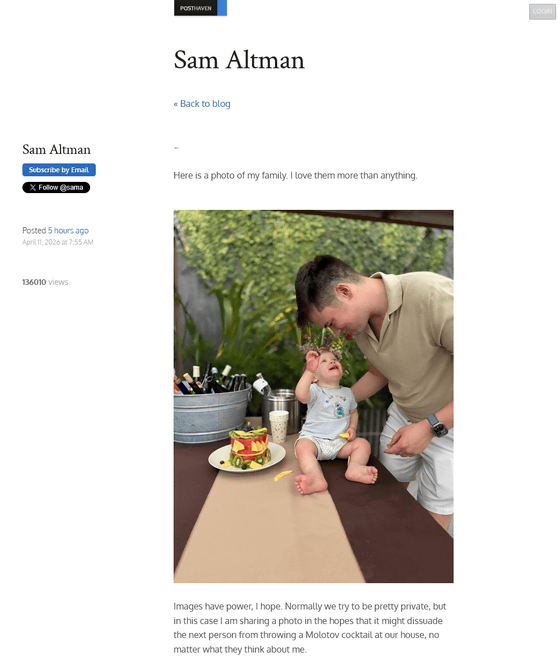The width and height of the screenshot is (560, 666).
Task: Click the metal bottle bucket in photo
Action: pos(211,414)
